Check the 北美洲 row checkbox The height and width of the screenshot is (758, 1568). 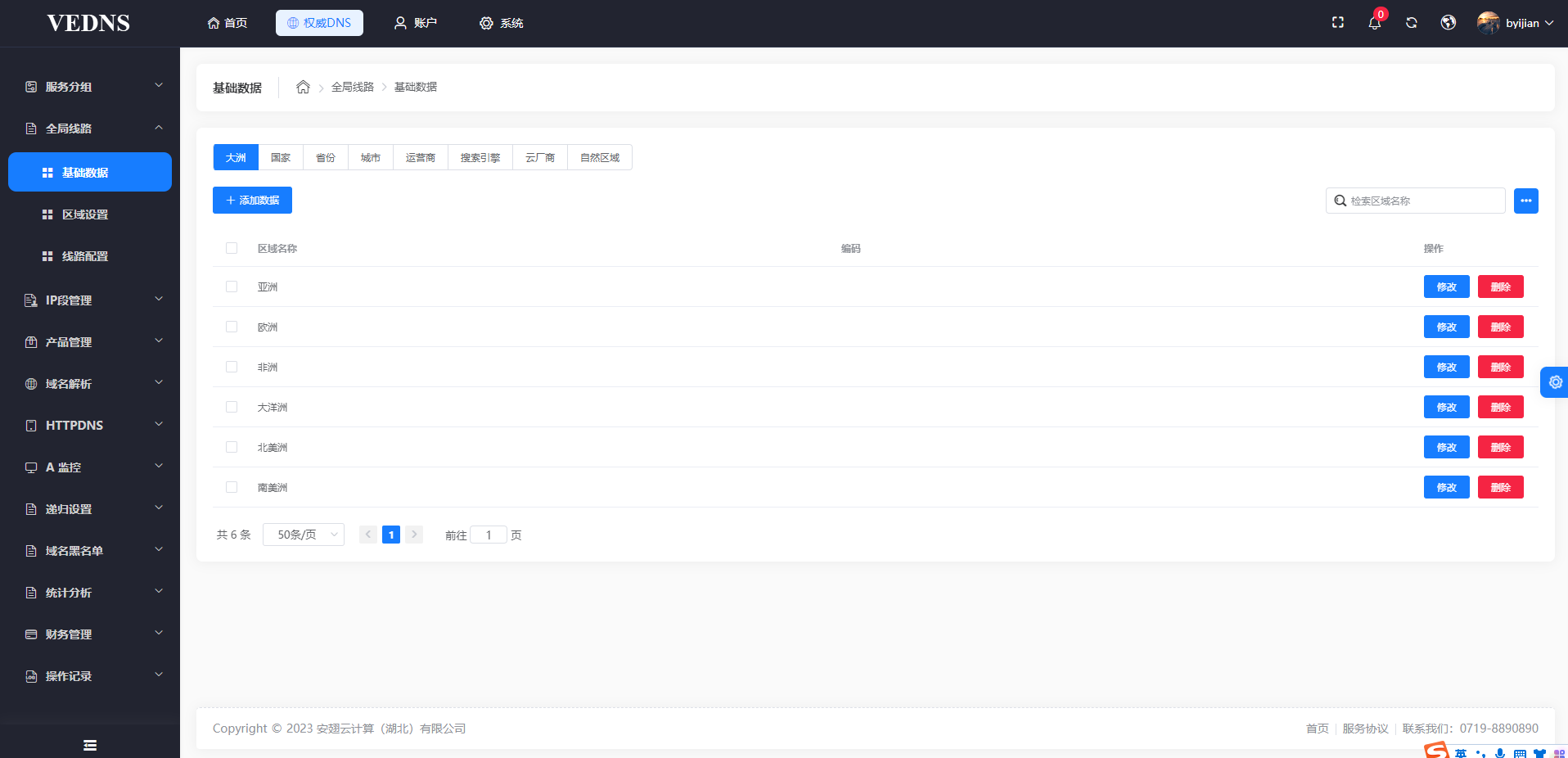(x=232, y=447)
